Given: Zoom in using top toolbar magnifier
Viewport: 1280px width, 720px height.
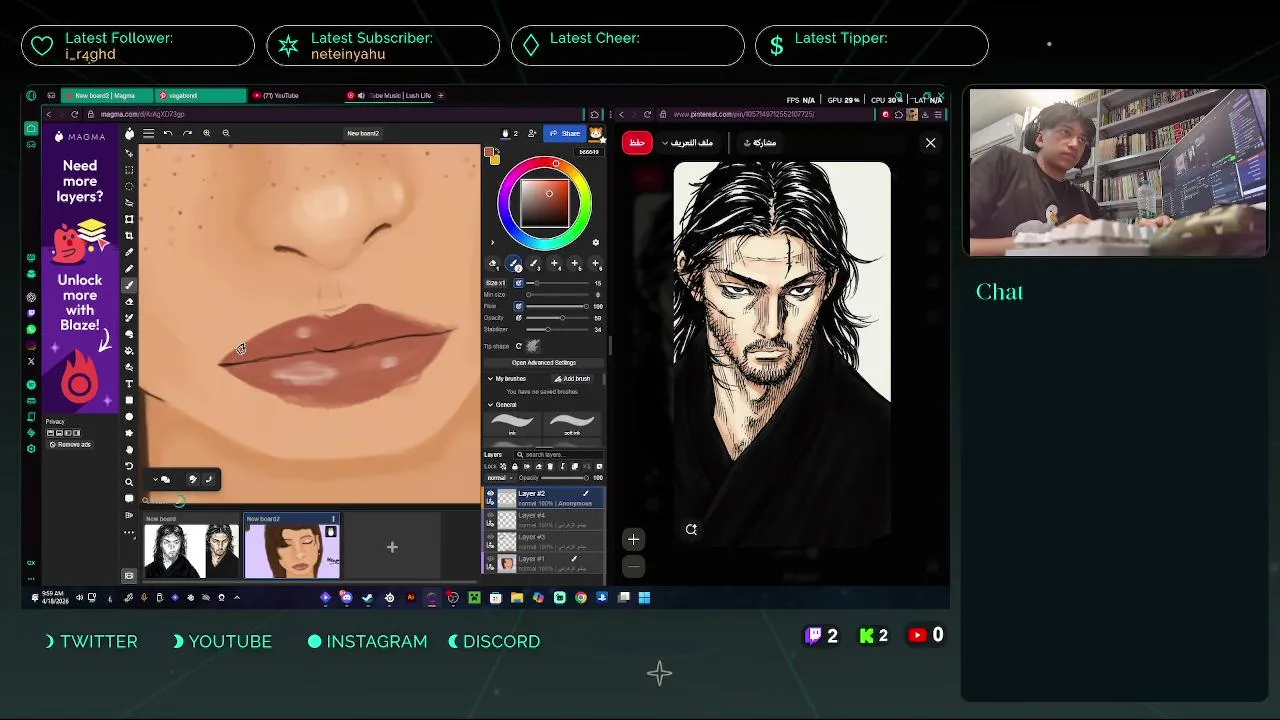Looking at the screenshot, I should [207, 133].
